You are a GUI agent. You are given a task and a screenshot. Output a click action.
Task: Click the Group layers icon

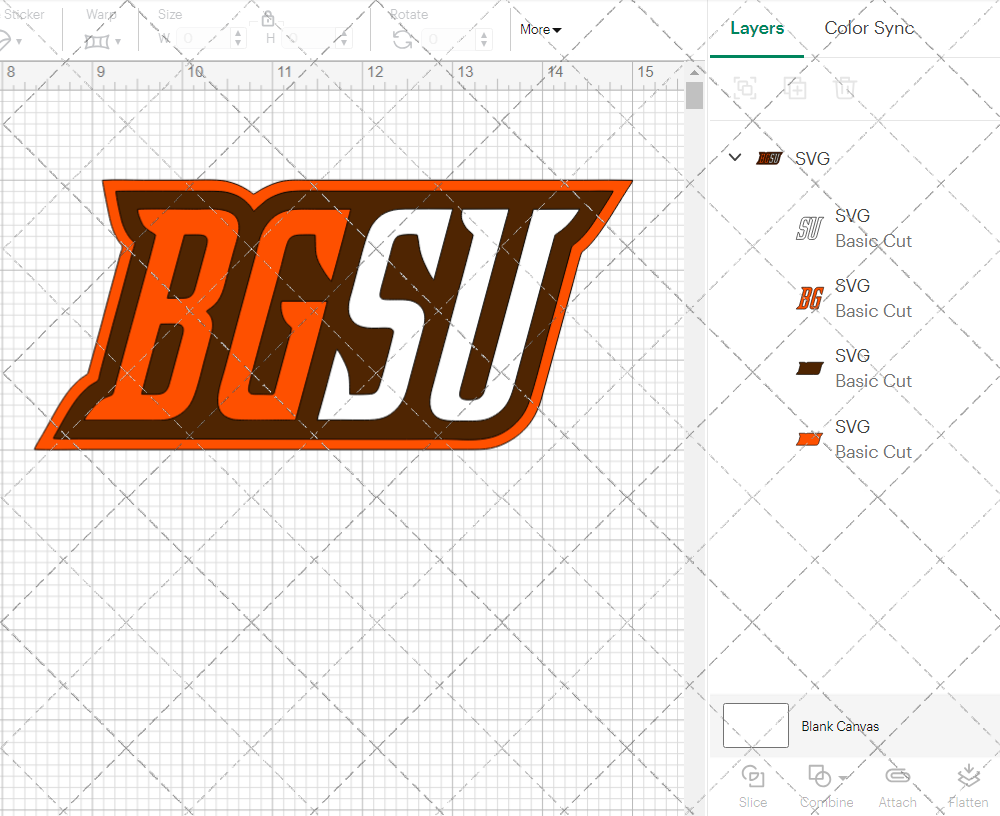[745, 88]
